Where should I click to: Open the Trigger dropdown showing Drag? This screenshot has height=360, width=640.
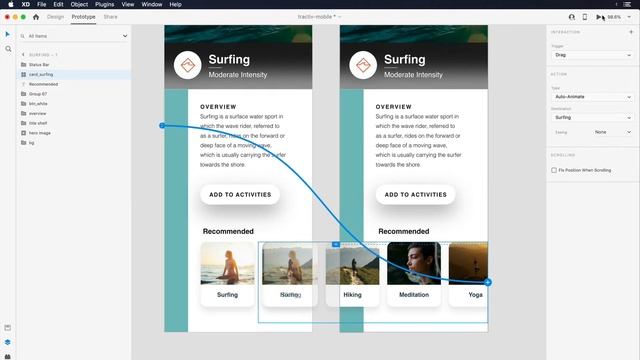pyautogui.click(x=592, y=55)
